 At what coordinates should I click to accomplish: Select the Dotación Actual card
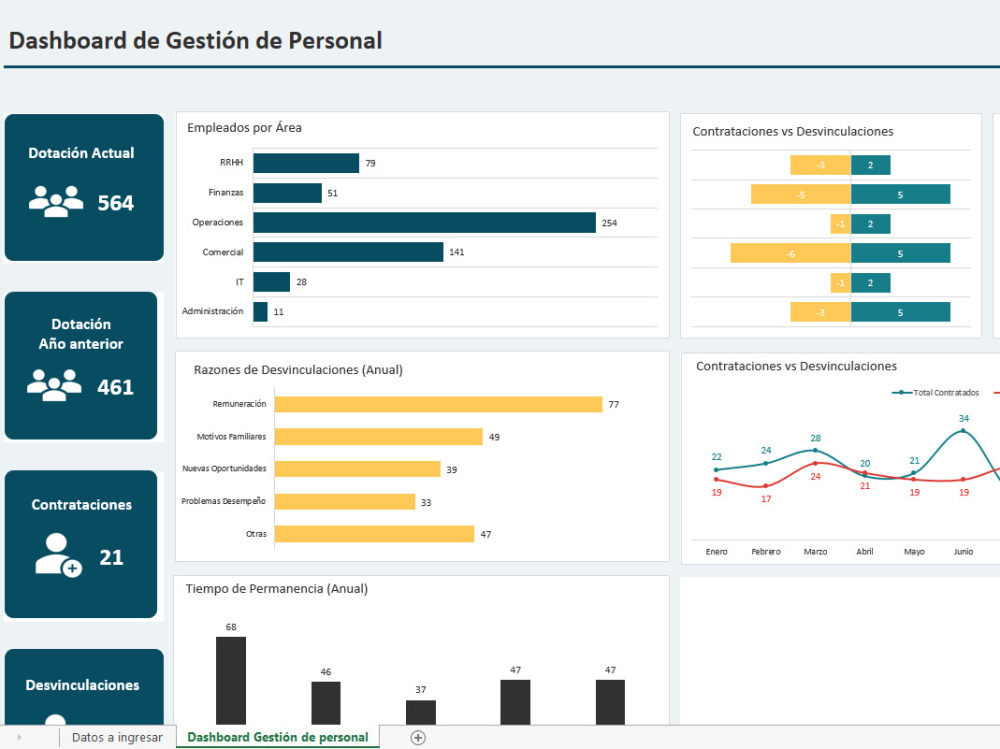pyautogui.click(x=84, y=188)
